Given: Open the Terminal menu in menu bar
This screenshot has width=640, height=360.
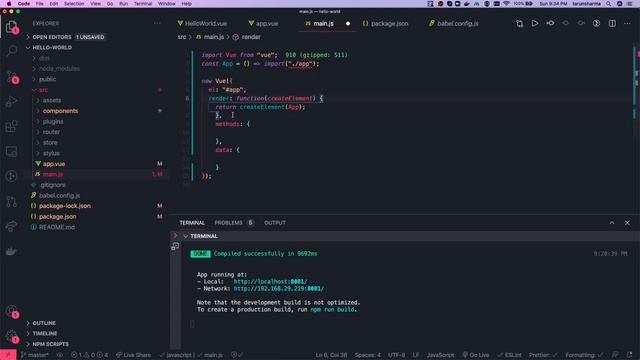Looking at the screenshot, I should point(143,4).
